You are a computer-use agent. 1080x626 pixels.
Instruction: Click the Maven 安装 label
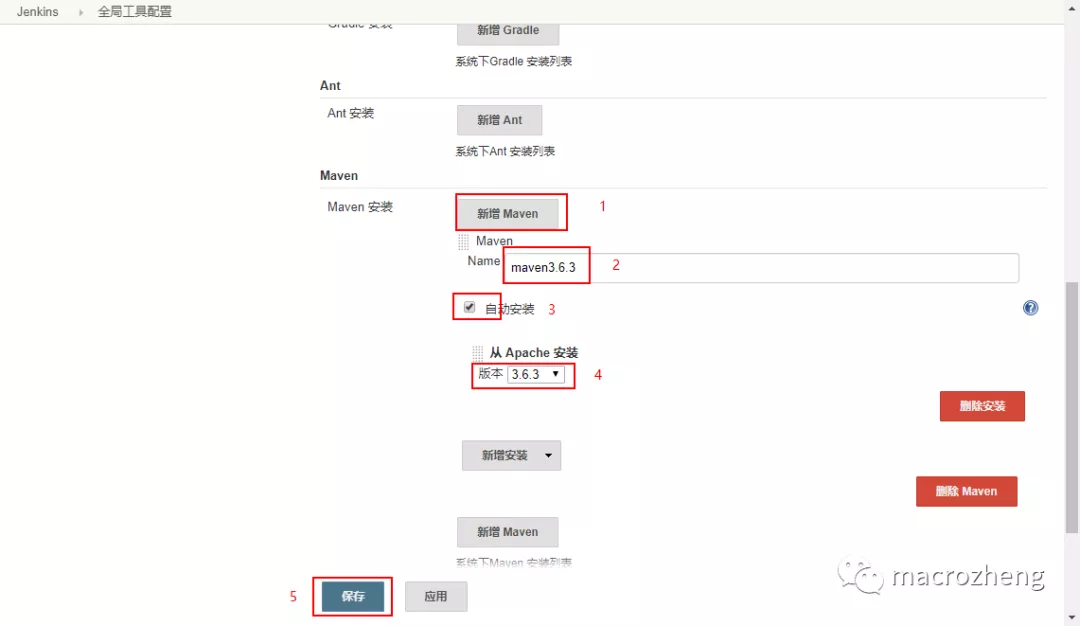[360, 207]
